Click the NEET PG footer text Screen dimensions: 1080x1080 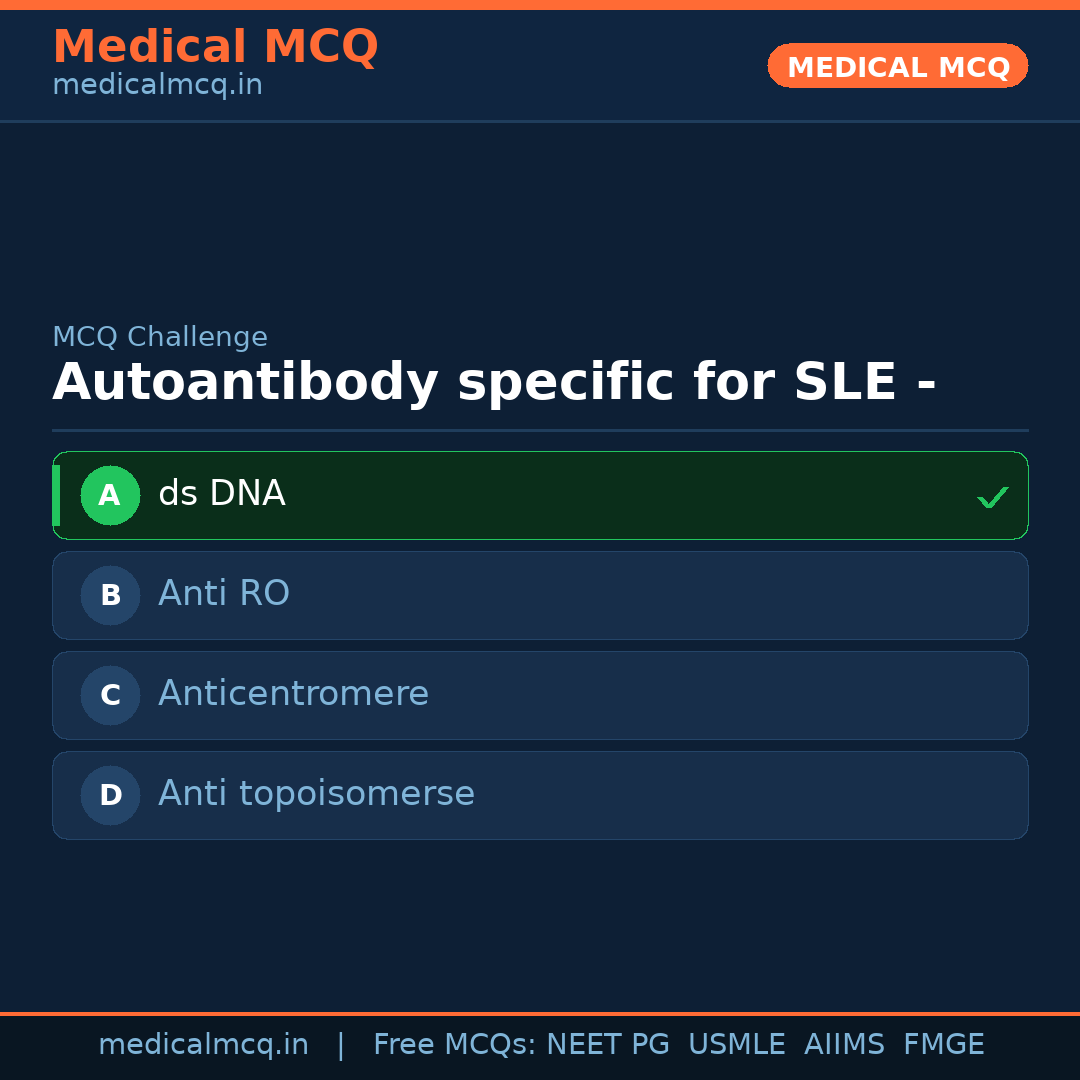click(x=608, y=1045)
